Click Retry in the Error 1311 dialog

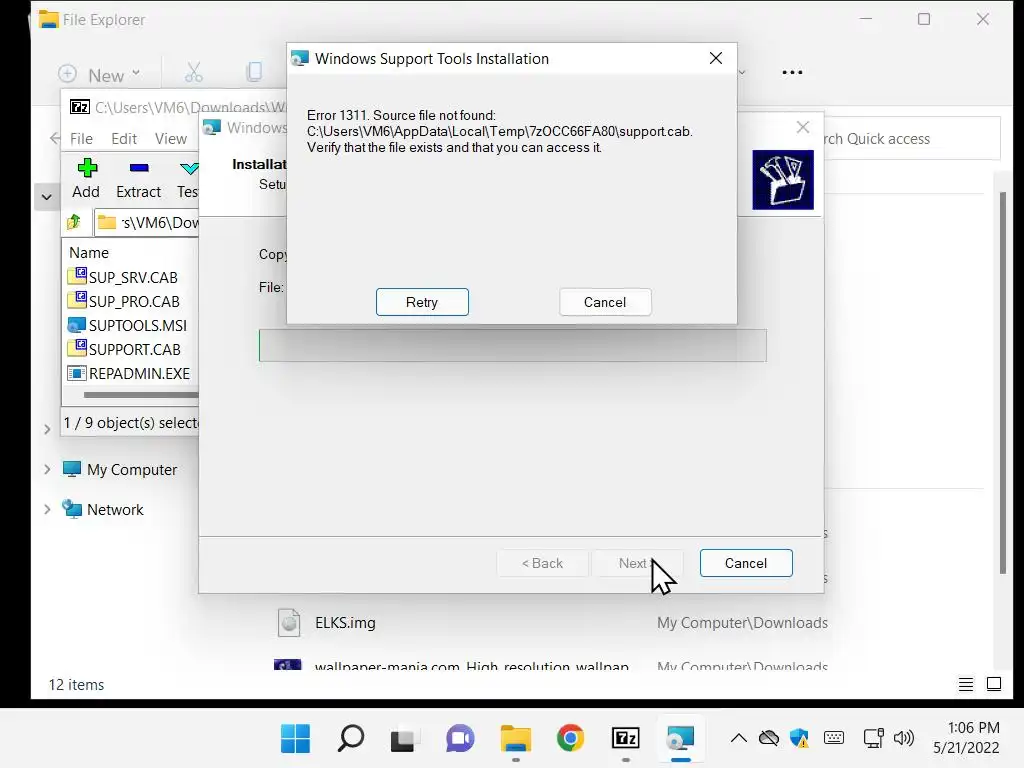(422, 302)
